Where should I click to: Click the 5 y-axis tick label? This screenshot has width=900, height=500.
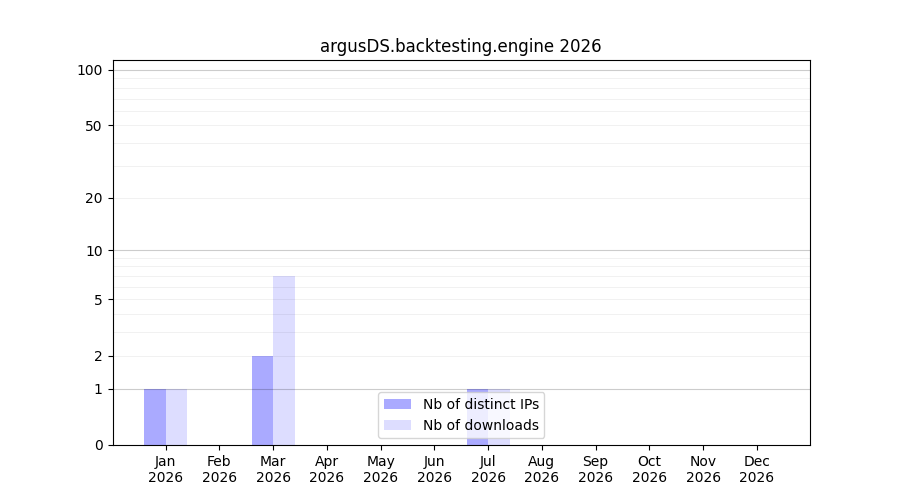(98, 300)
